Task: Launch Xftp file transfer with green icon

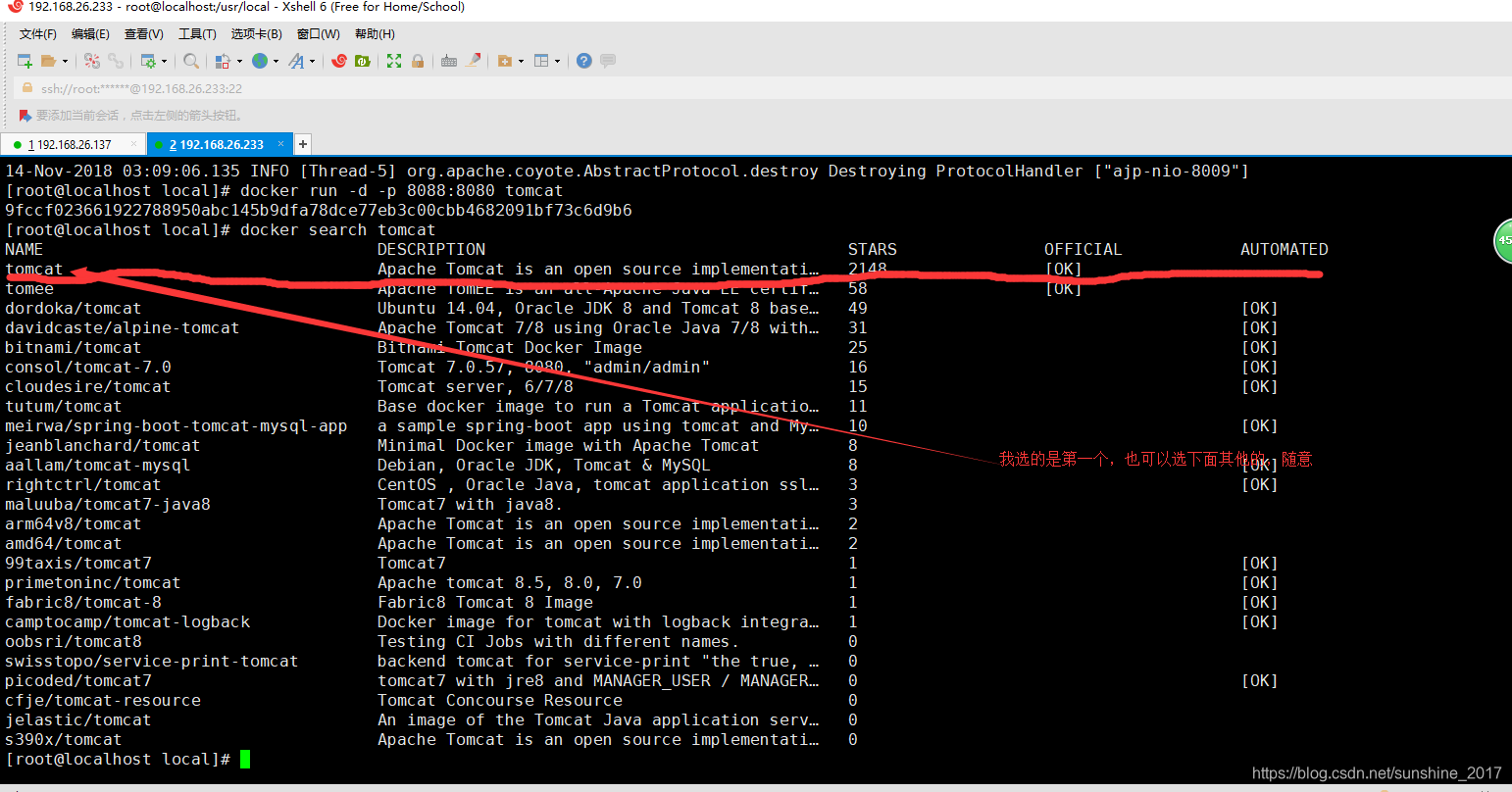Action: [x=361, y=61]
